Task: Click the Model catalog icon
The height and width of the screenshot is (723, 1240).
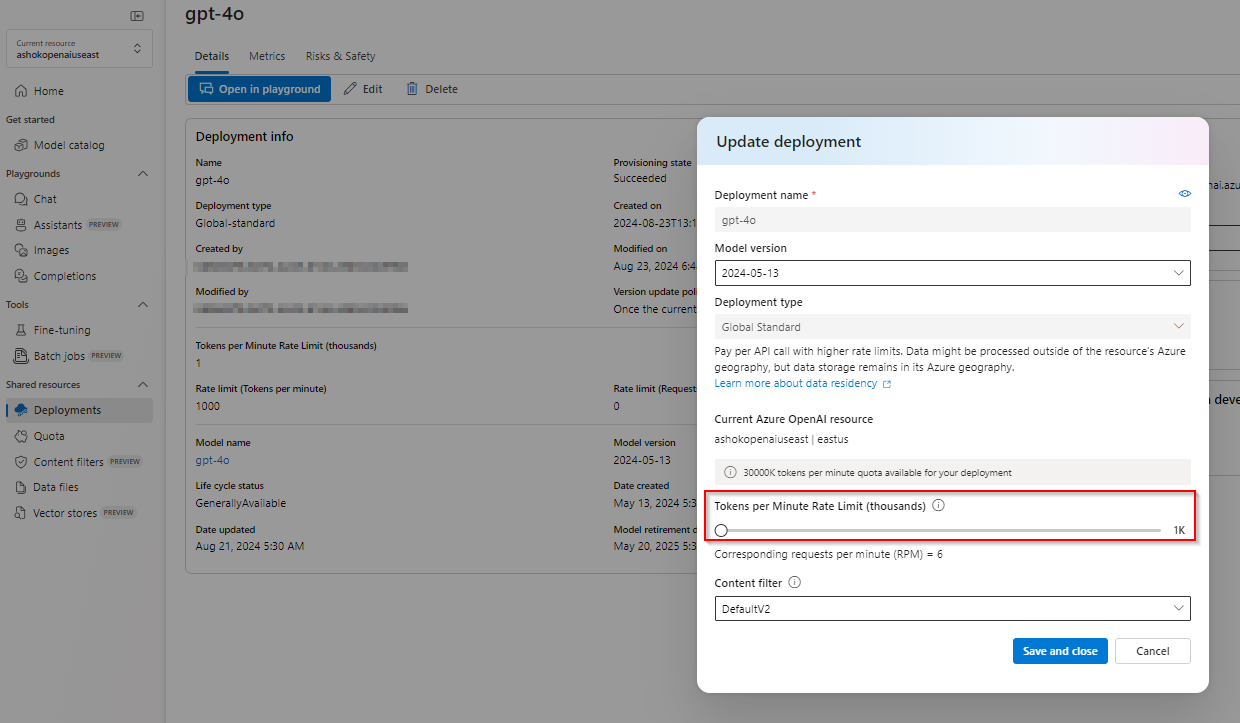Action: (21, 145)
